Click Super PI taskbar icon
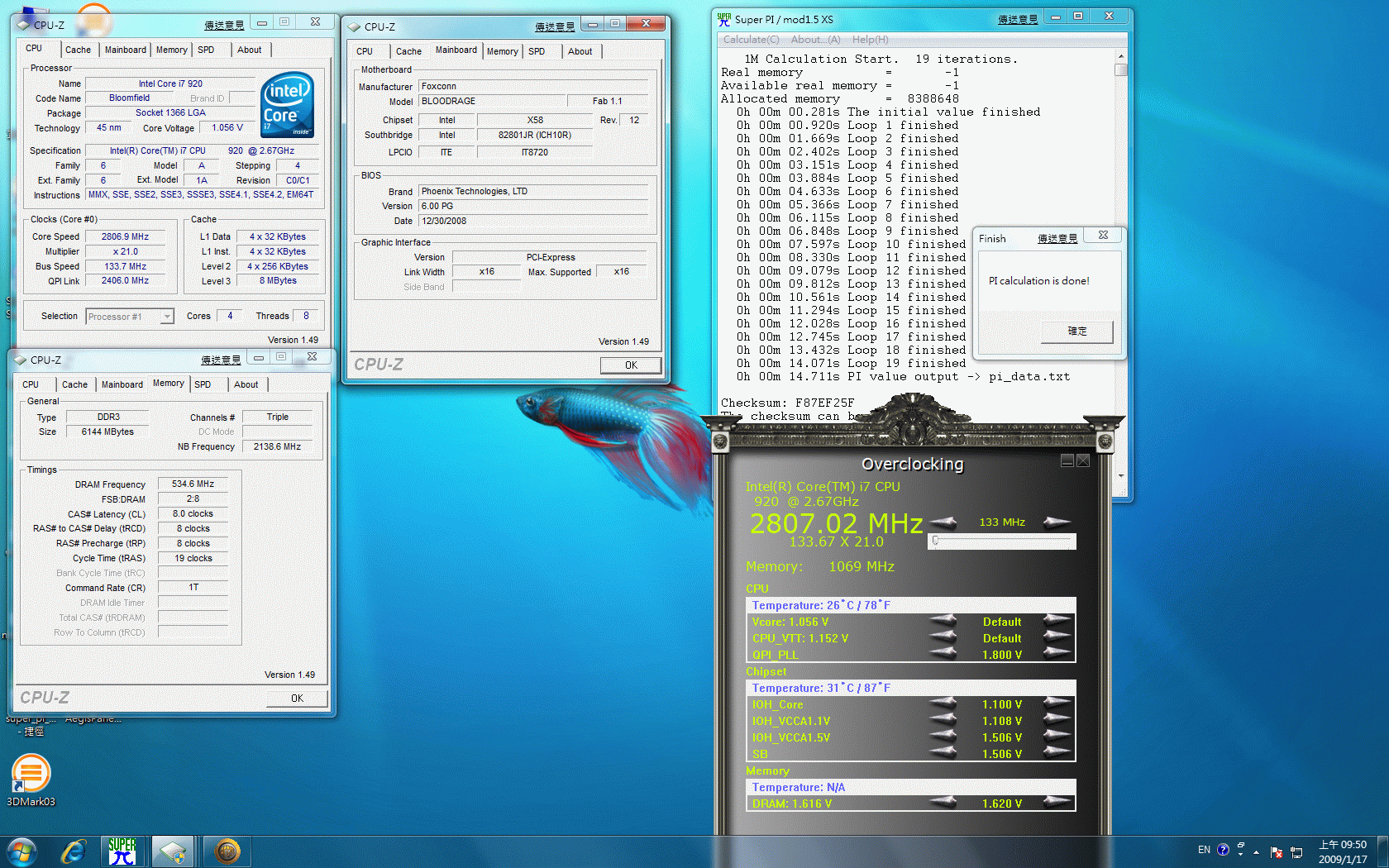The width and height of the screenshot is (1389, 868). click(122, 851)
